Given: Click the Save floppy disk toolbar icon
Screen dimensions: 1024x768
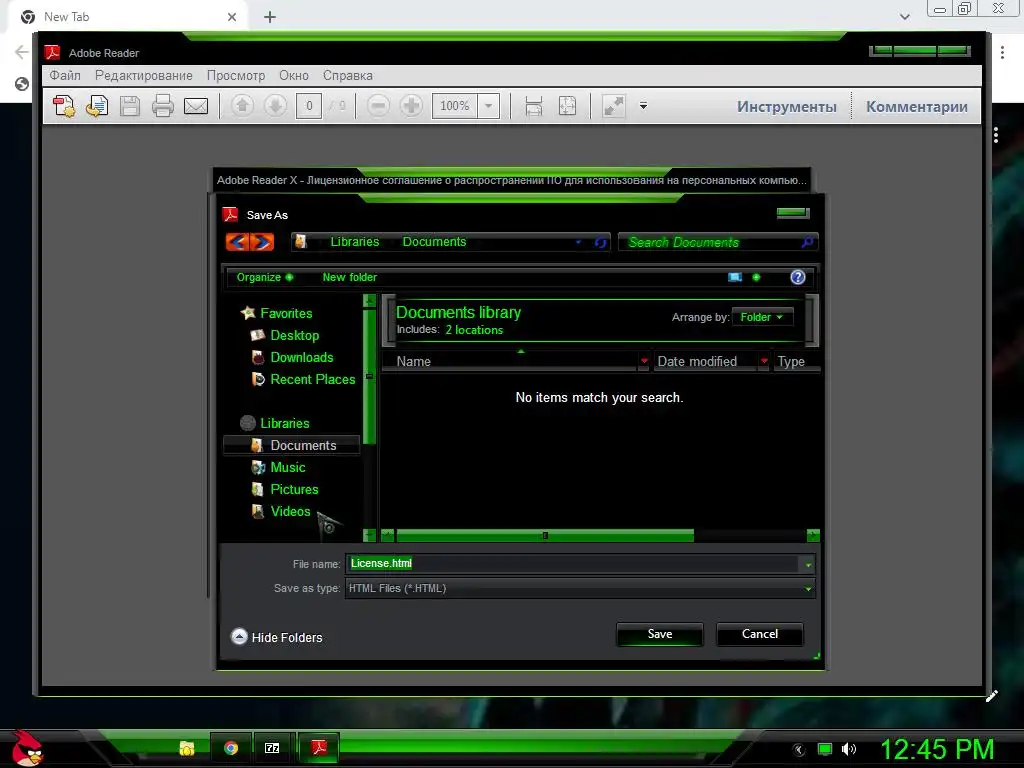Looking at the screenshot, I should 130,106.
